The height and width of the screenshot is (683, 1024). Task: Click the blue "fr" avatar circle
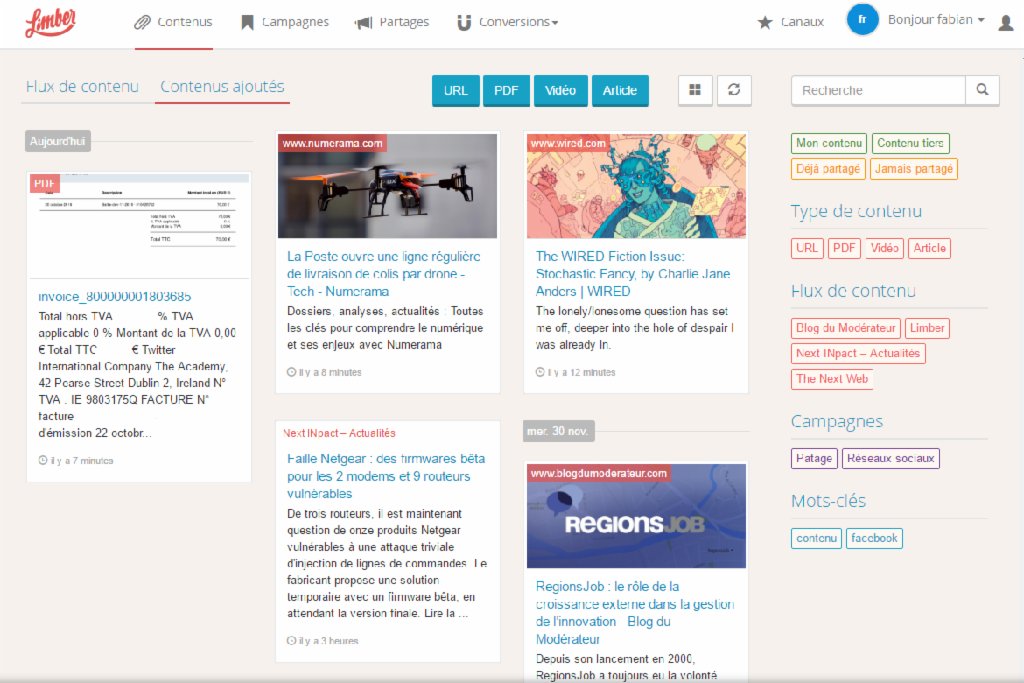[x=862, y=20]
